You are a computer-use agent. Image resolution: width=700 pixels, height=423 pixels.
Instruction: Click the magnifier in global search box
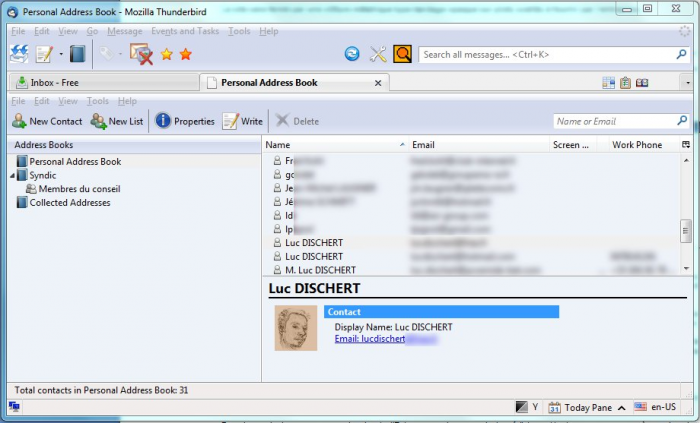point(681,54)
